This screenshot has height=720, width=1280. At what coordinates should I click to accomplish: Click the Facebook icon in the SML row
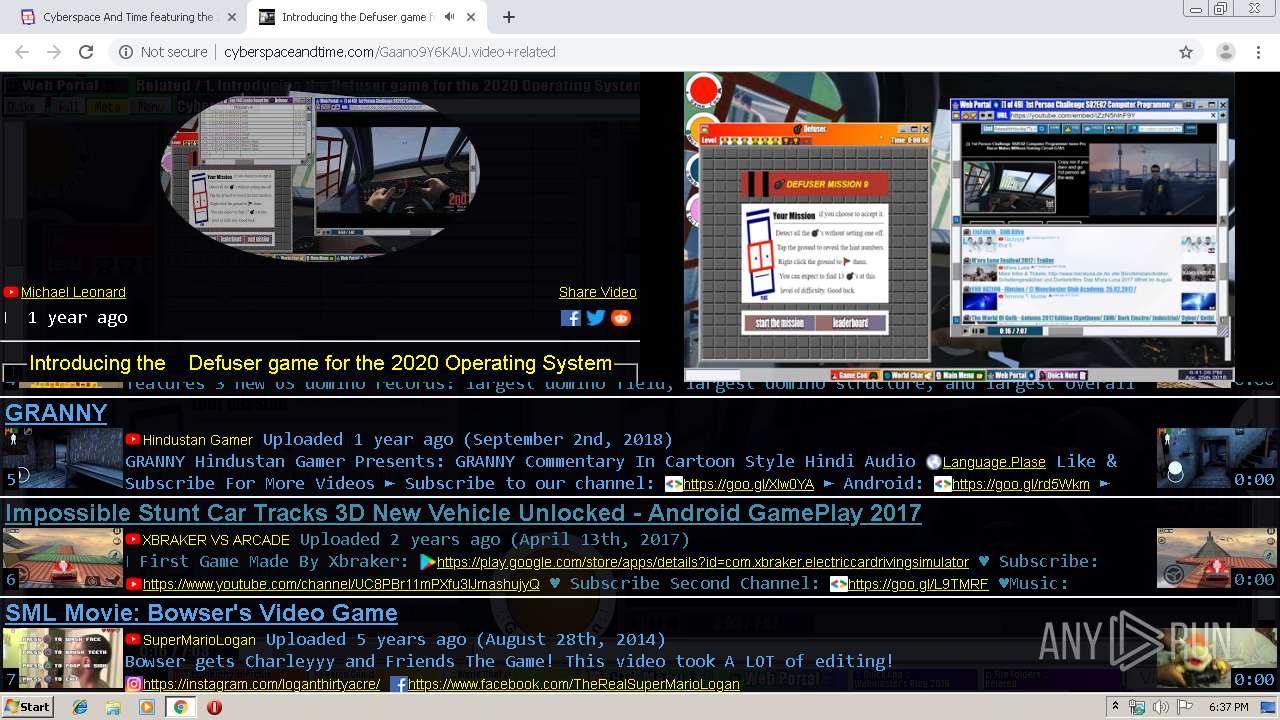pyautogui.click(x=398, y=684)
